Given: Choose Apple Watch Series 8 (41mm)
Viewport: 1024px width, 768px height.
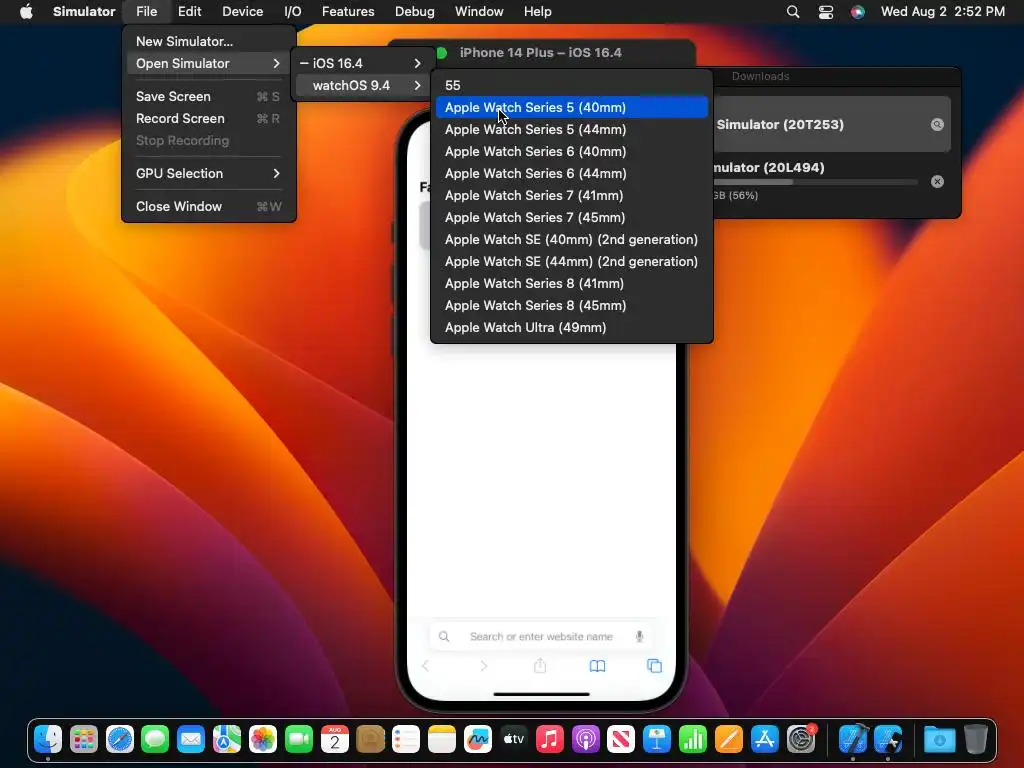Looking at the screenshot, I should click(x=571, y=284).
